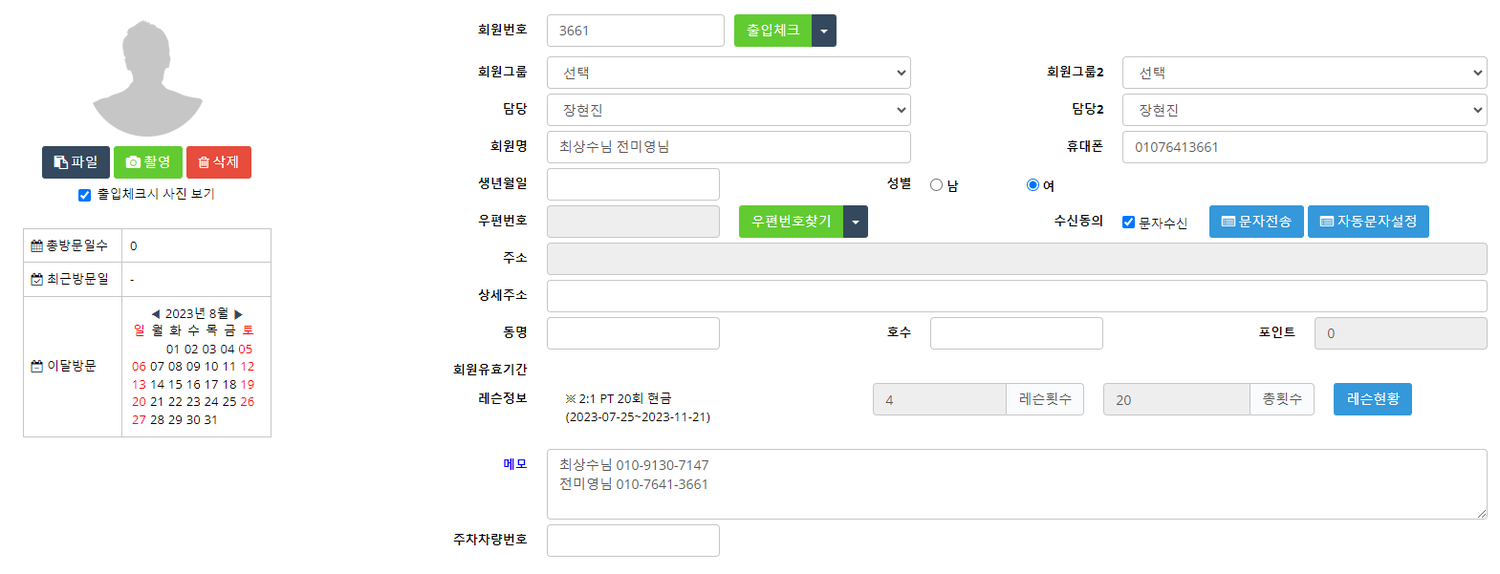
Task: Expand the 출입체크 dropdown arrow
Action: 824,31
